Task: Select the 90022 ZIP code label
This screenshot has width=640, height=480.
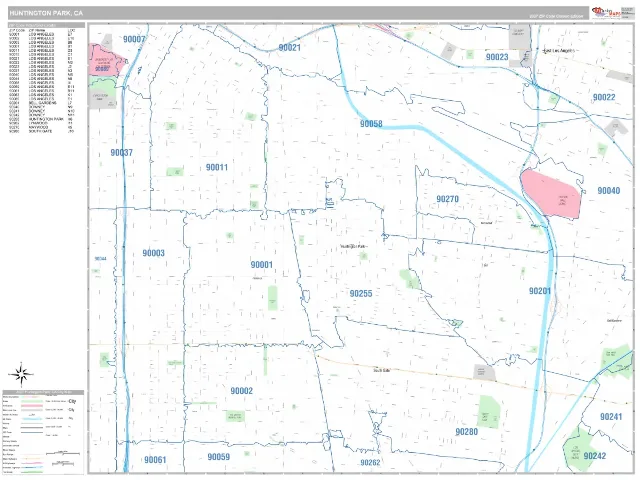Action: [604, 97]
